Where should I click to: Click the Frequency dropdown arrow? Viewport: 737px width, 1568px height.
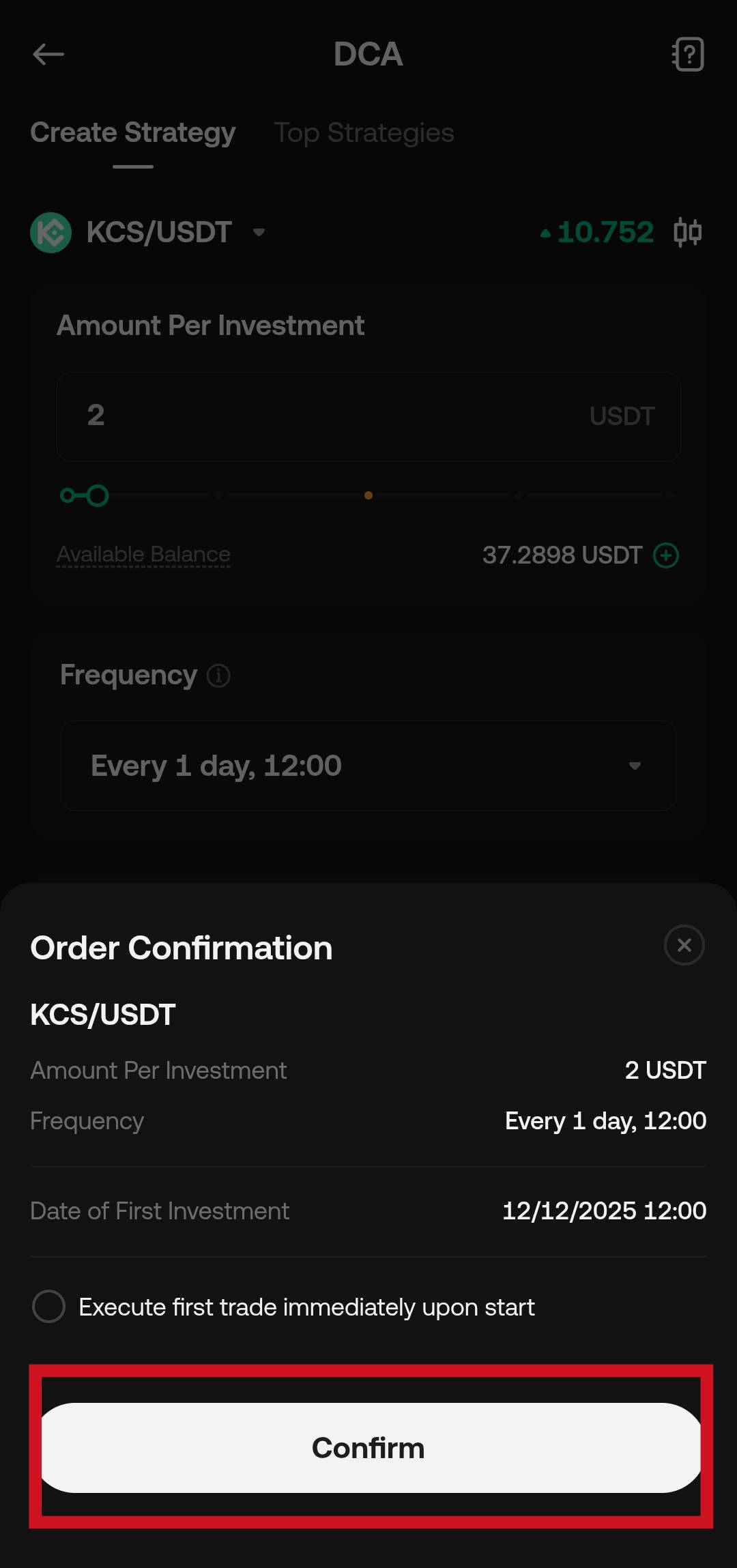coord(635,766)
